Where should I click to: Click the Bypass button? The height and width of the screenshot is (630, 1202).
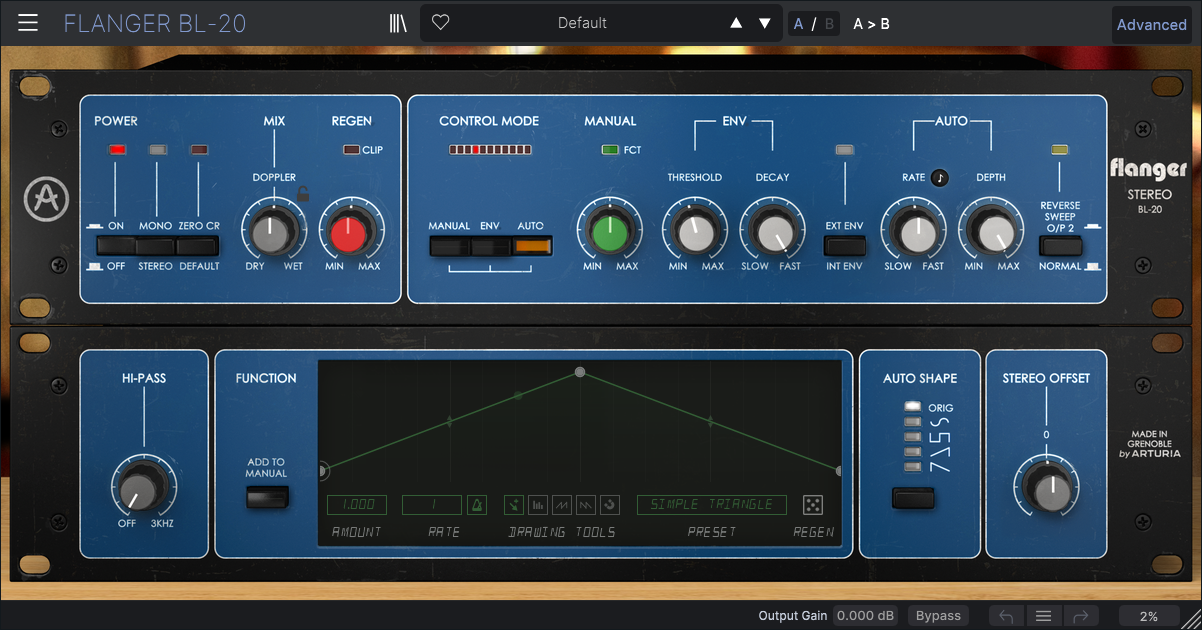coord(938,616)
